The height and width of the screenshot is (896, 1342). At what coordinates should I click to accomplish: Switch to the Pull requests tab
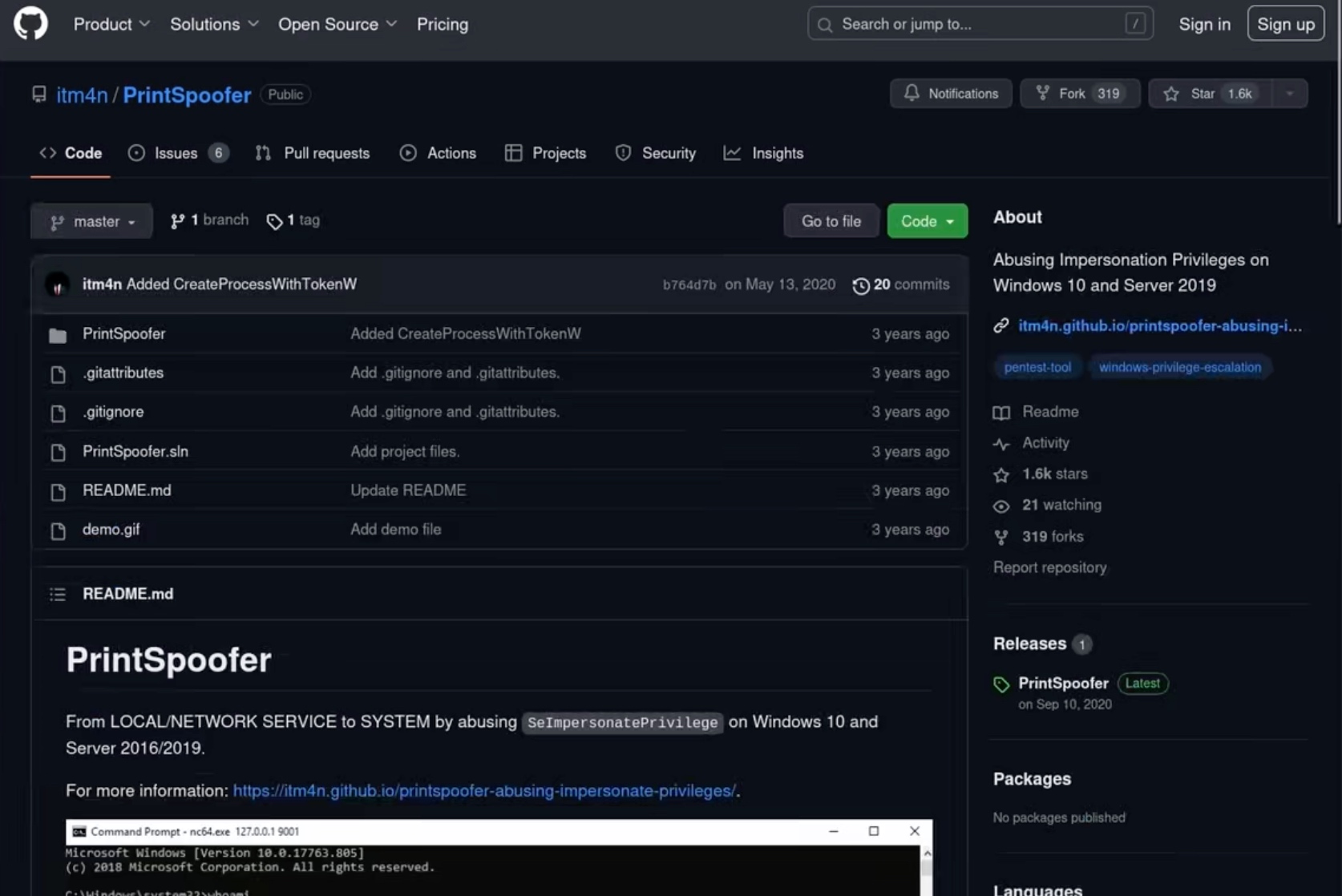(312, 153)
